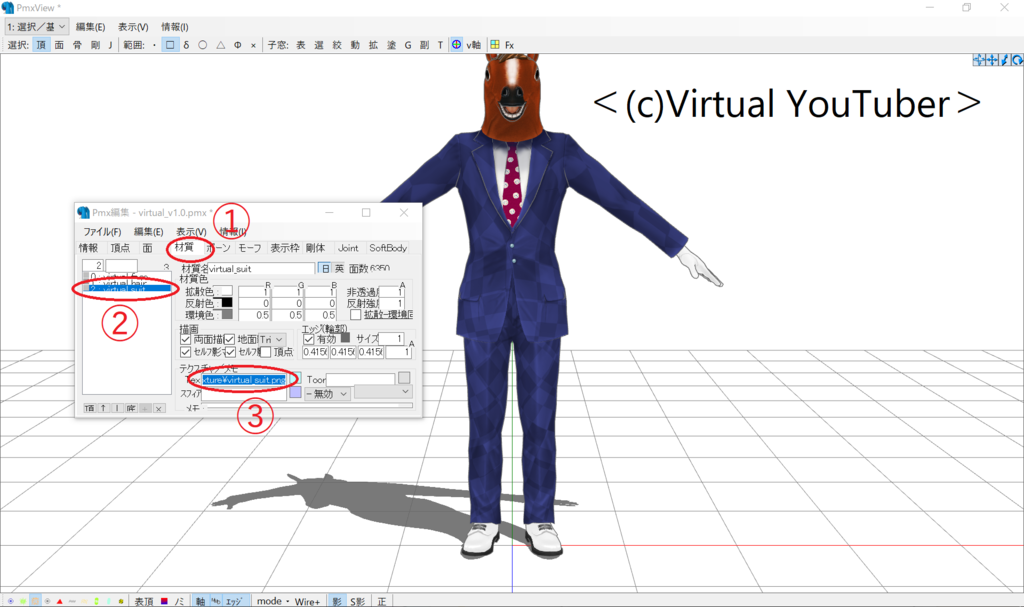Switch to the Joint tab
This screenshot has height=607, width=1024.
pos(348,248)
